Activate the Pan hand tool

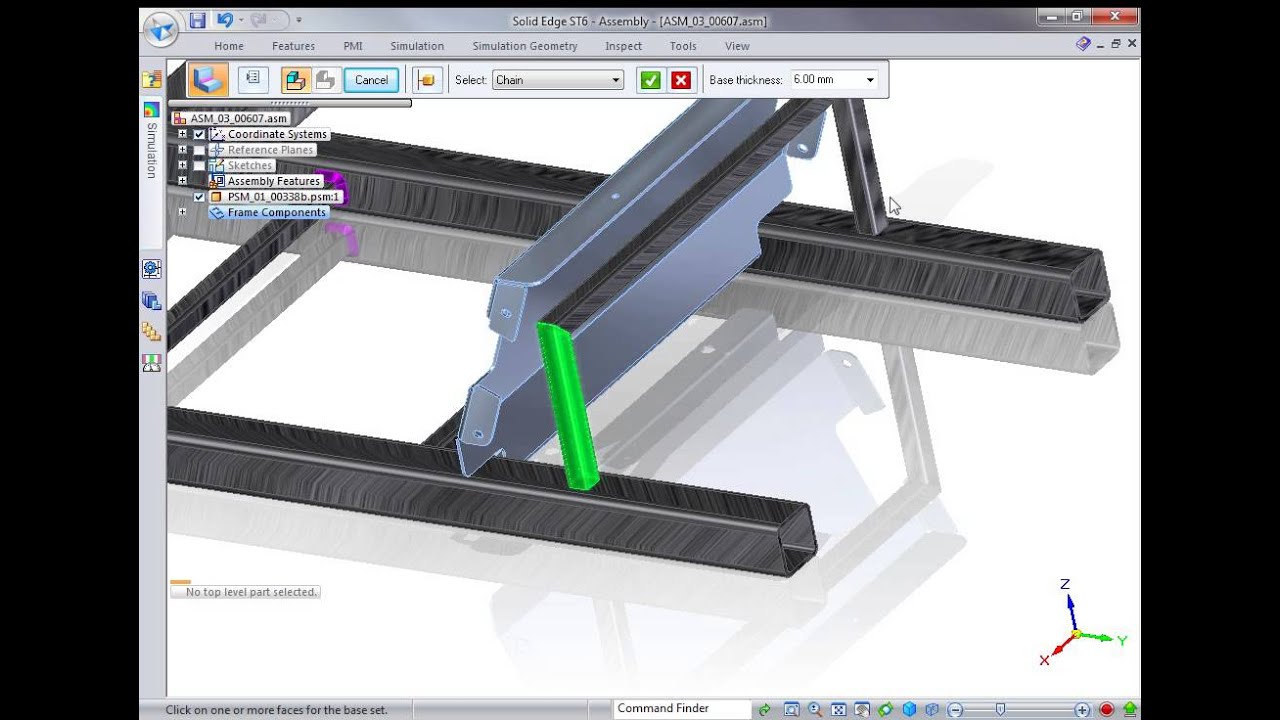[x=862, y=710]
